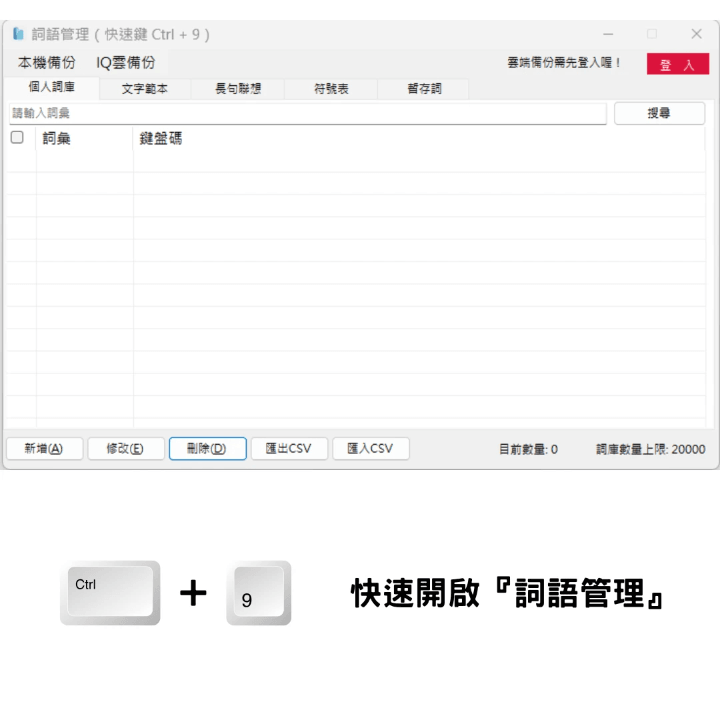Image resolution: width=720 pixels, height=720 pixels.
Task: Click the 刪除(D) button
Action: tap(208, 449)
